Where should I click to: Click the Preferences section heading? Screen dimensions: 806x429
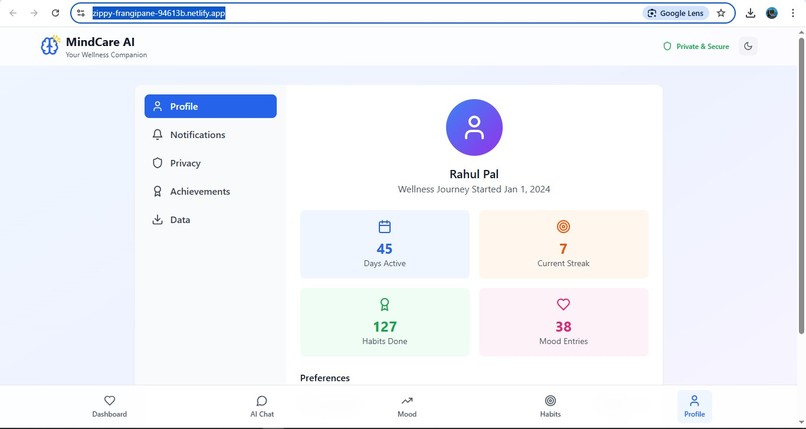point(325,378)
